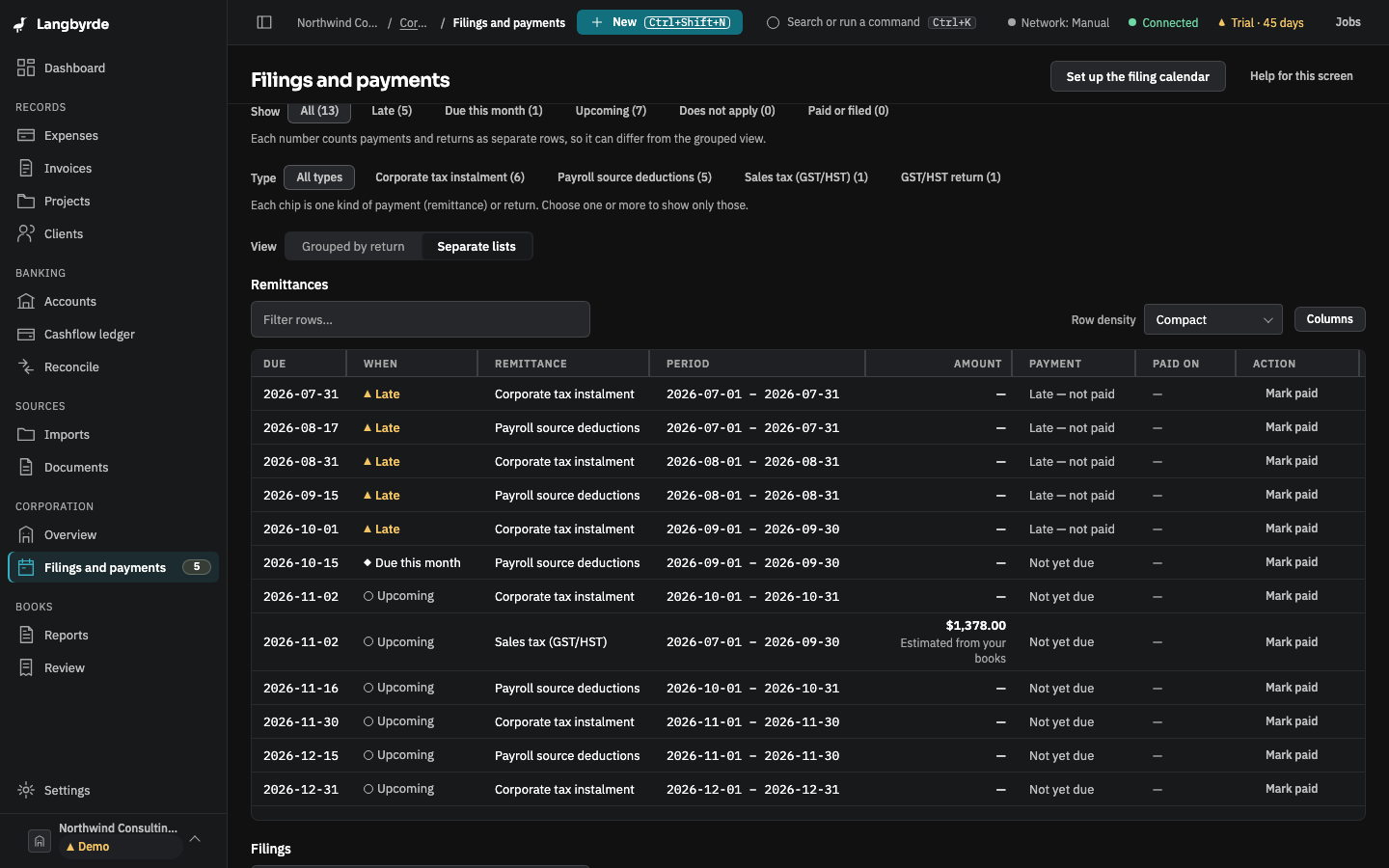Sort by the PERIOD column header

tap(757, 364)
